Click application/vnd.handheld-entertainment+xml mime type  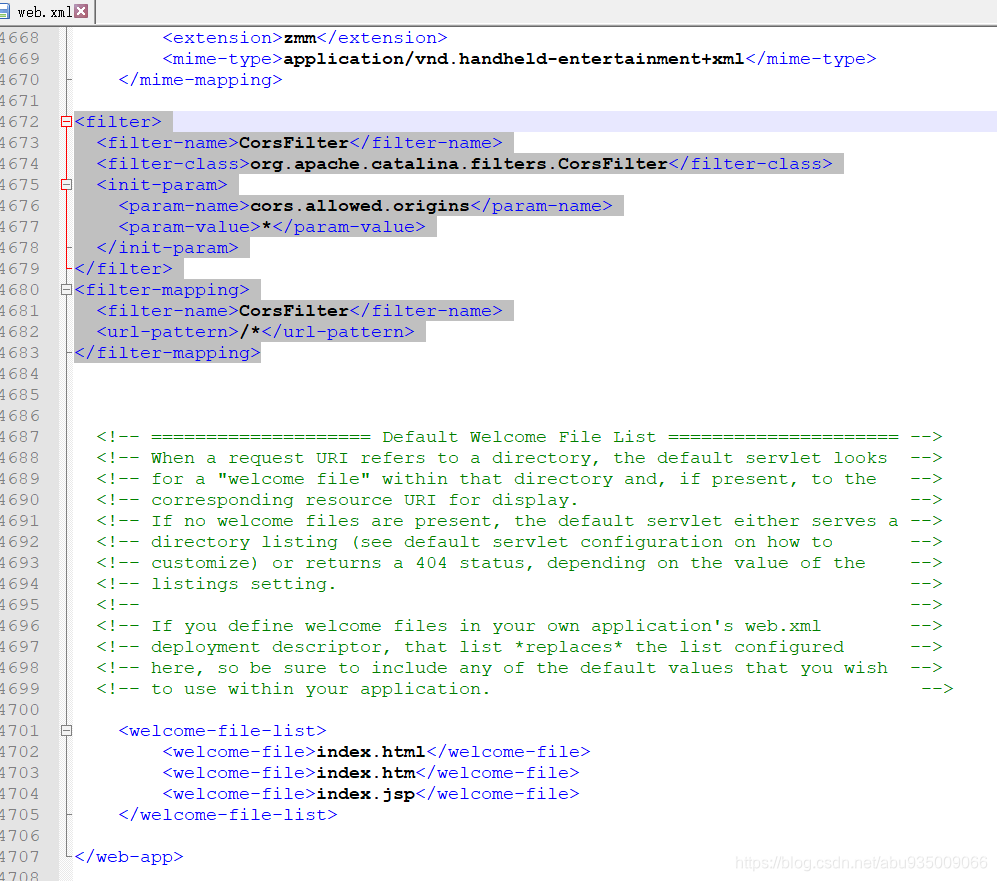[514, 59]
